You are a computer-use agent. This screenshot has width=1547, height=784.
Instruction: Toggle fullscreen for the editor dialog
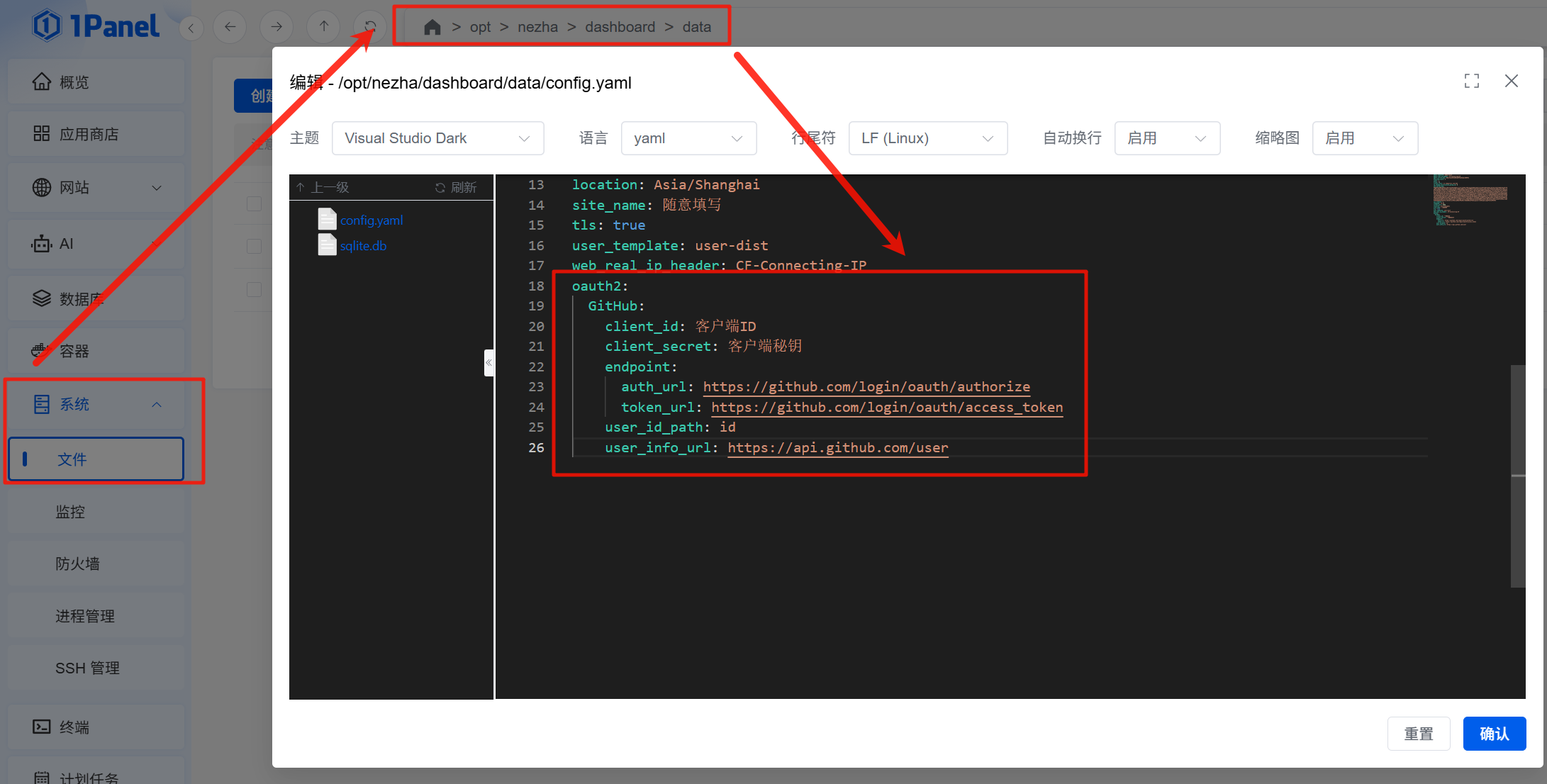tap(1472, 81)
